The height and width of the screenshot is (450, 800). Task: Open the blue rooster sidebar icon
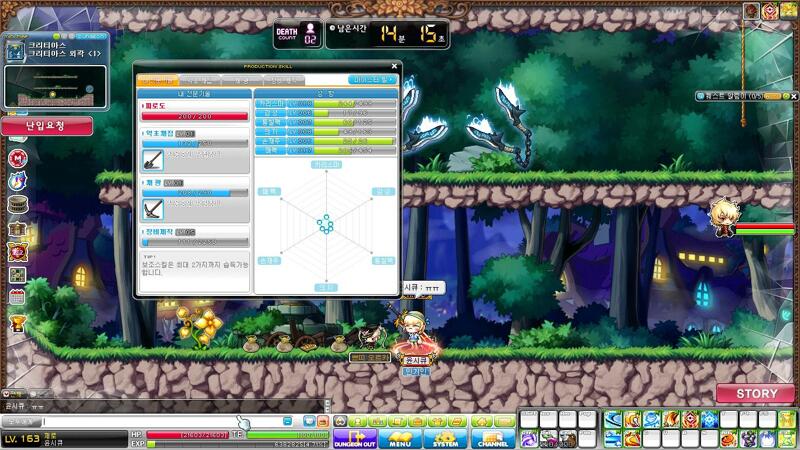(x=18, y=182)
